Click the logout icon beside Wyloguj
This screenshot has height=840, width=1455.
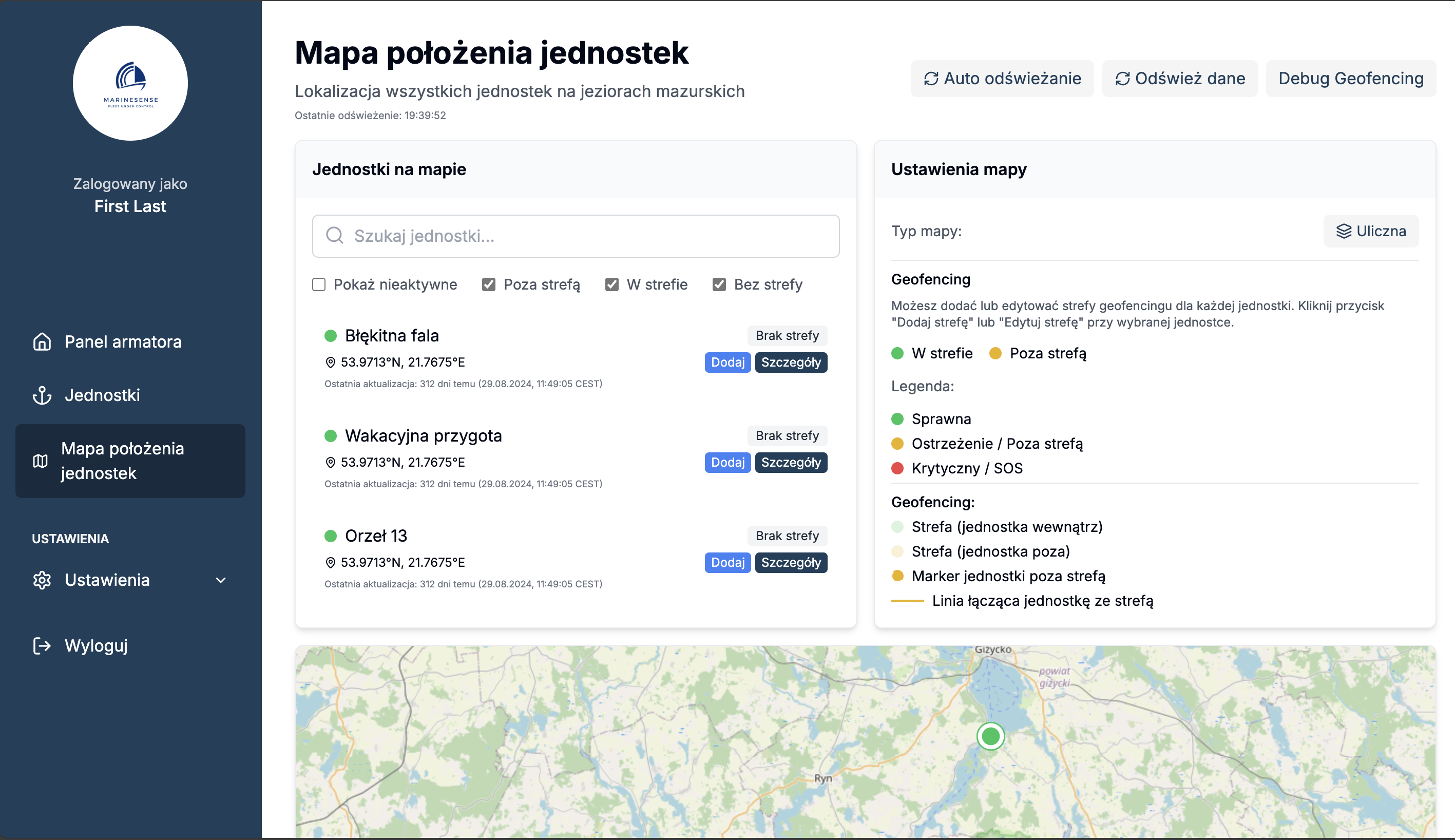(42, 645)
